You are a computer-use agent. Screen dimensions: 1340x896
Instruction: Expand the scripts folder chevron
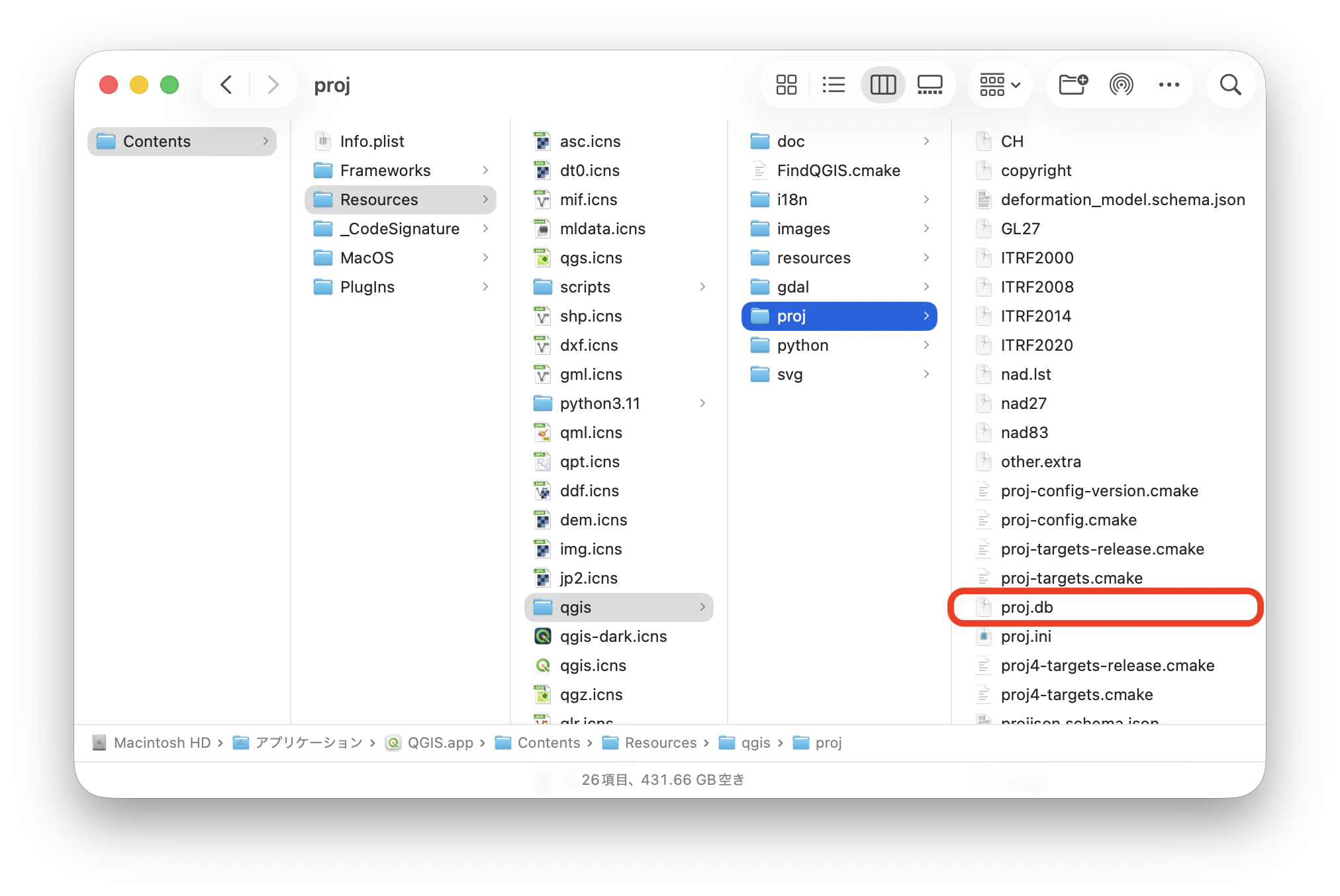pyautogui.click(x=702, y=287)
